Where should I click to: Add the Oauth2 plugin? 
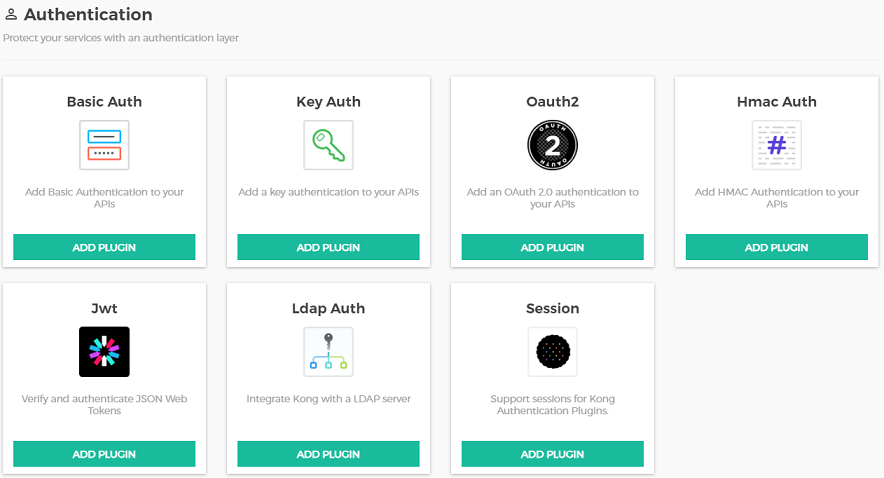coord(552,247)
